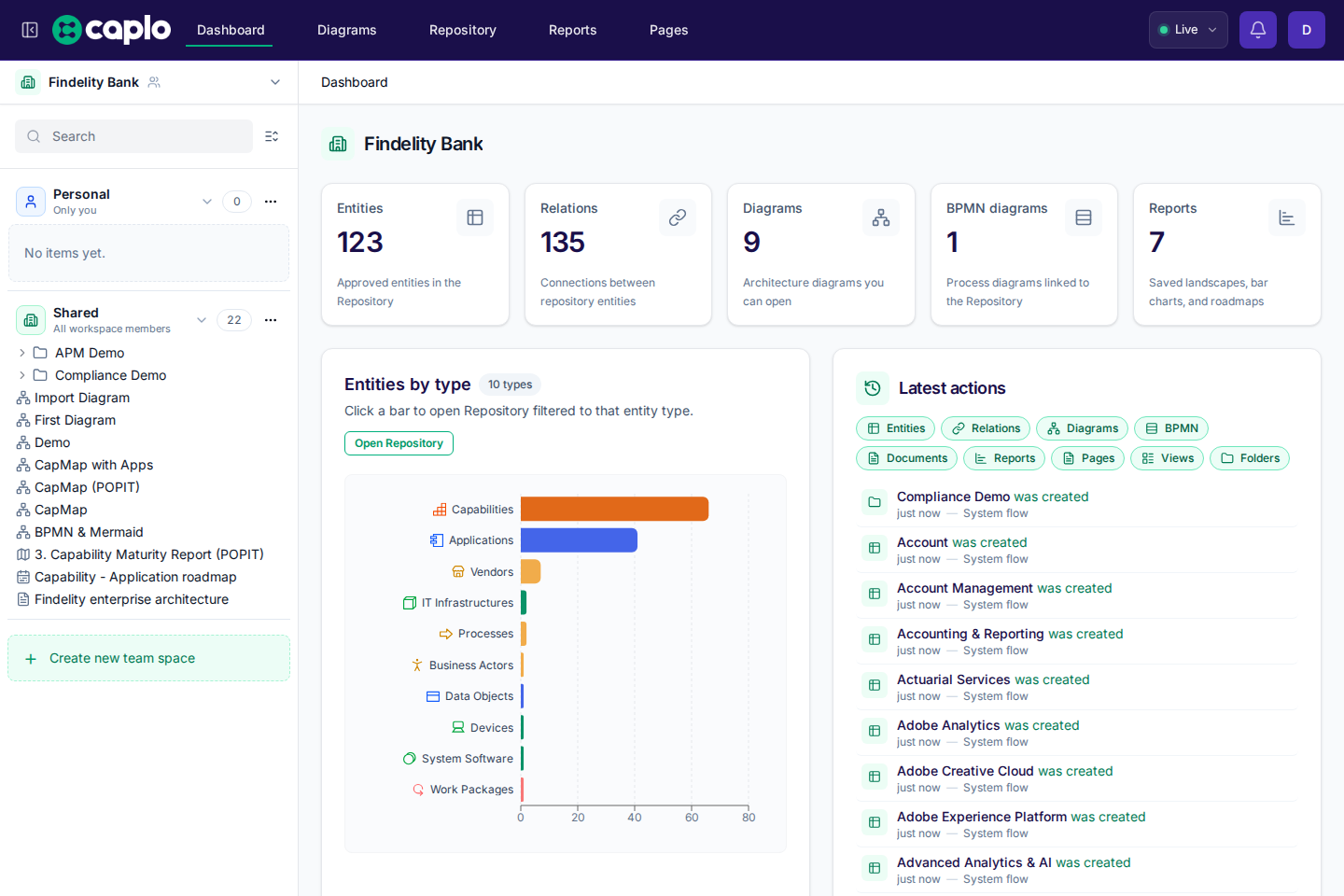Collapse the Personal space section
The width and height of the screenshot is (1344, 896).
[207, 202]
